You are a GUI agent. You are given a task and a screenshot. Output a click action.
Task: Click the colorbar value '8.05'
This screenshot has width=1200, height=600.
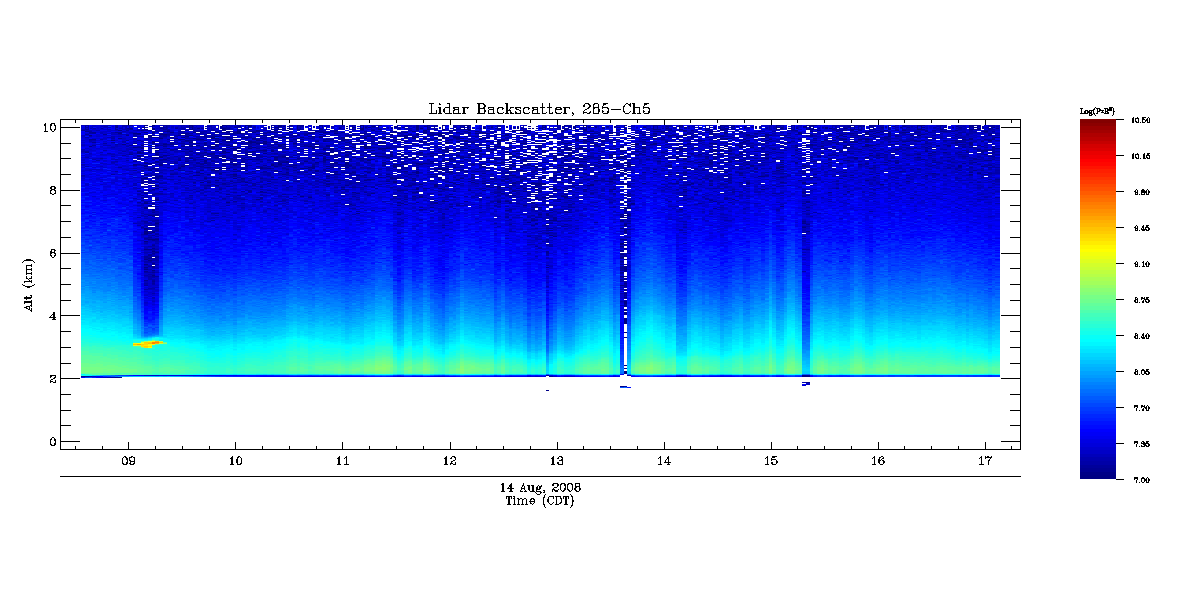pos(1141,371)
